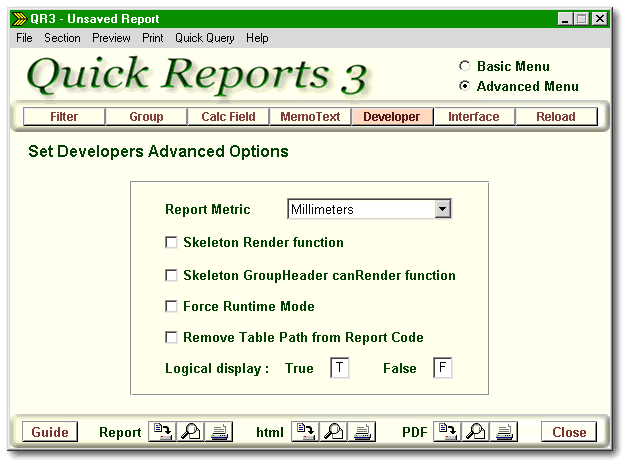Open the Preview menu
Screen dimensions: 628x466
tap(111, 38)
